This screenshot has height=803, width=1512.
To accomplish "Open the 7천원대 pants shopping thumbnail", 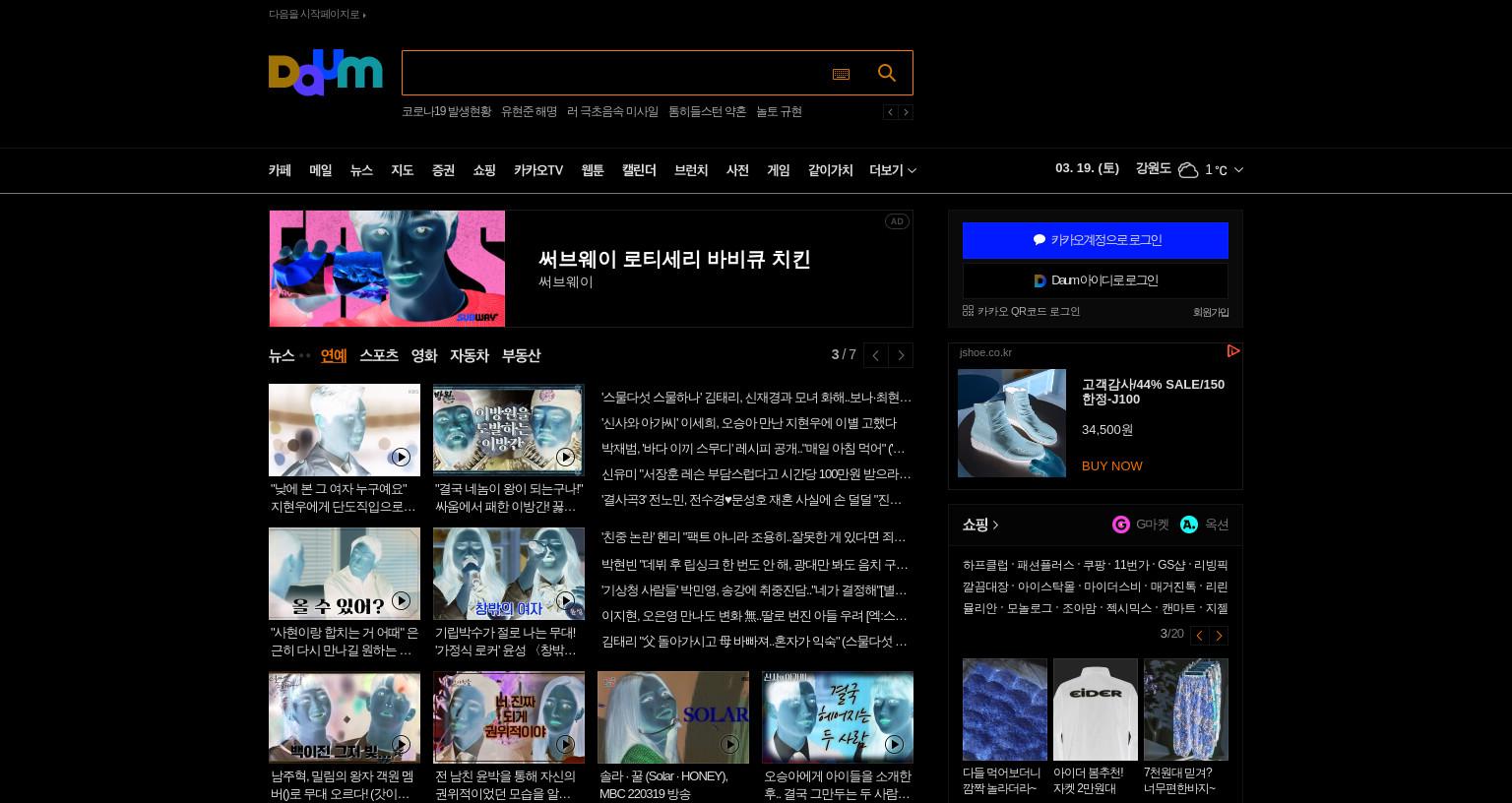I will (x=1185, y=710).
